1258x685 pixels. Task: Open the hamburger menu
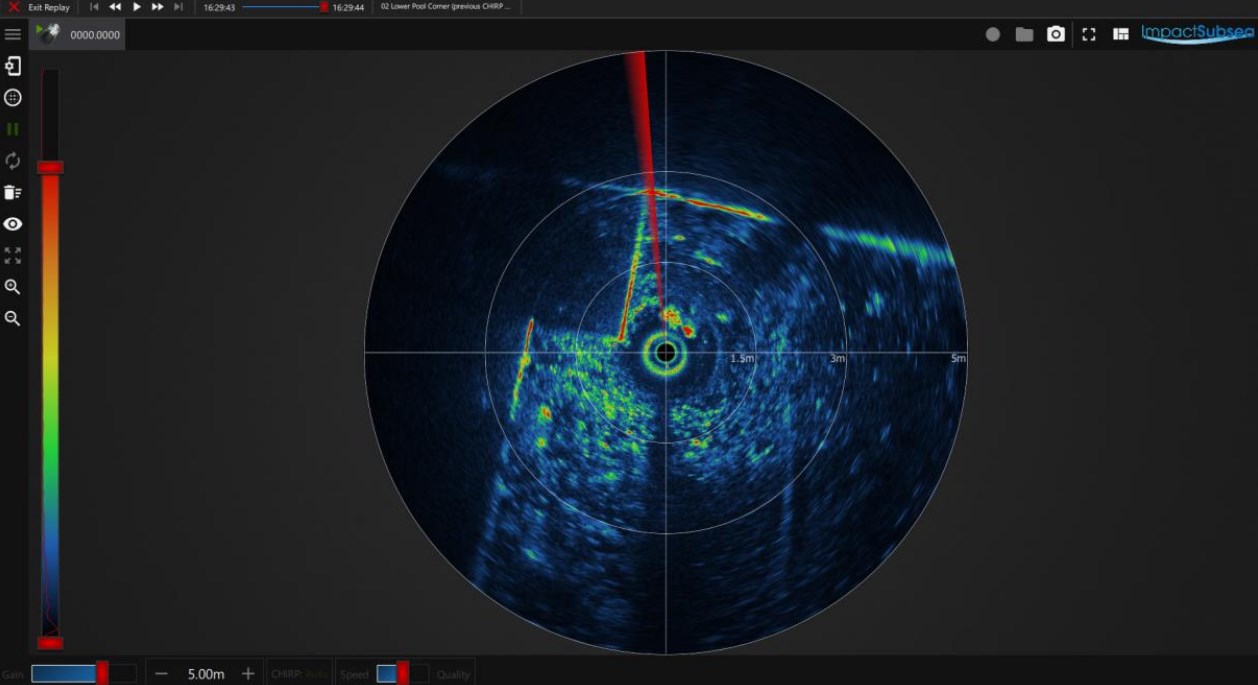tap(13, 33)
